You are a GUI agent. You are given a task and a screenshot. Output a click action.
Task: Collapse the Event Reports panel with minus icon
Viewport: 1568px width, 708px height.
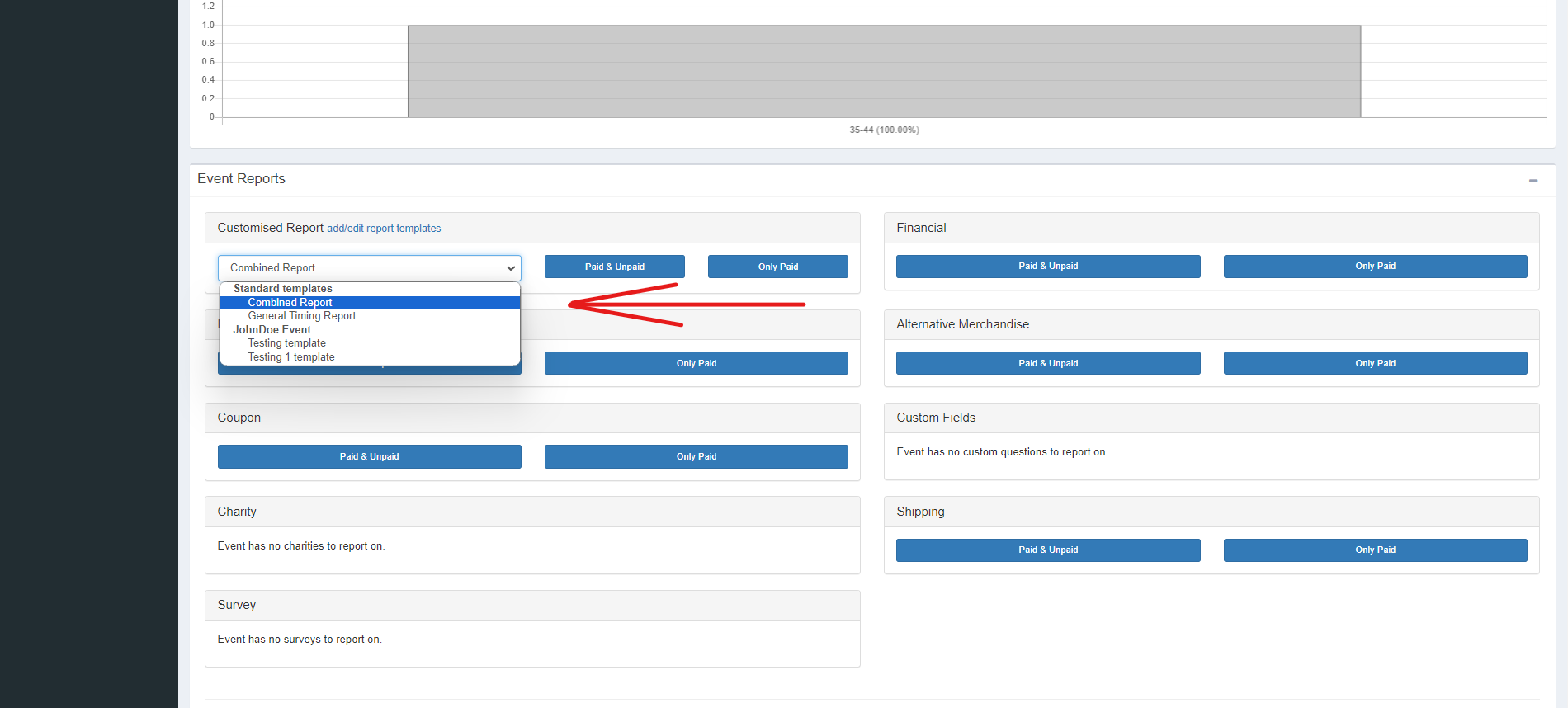pos(1533,180)
